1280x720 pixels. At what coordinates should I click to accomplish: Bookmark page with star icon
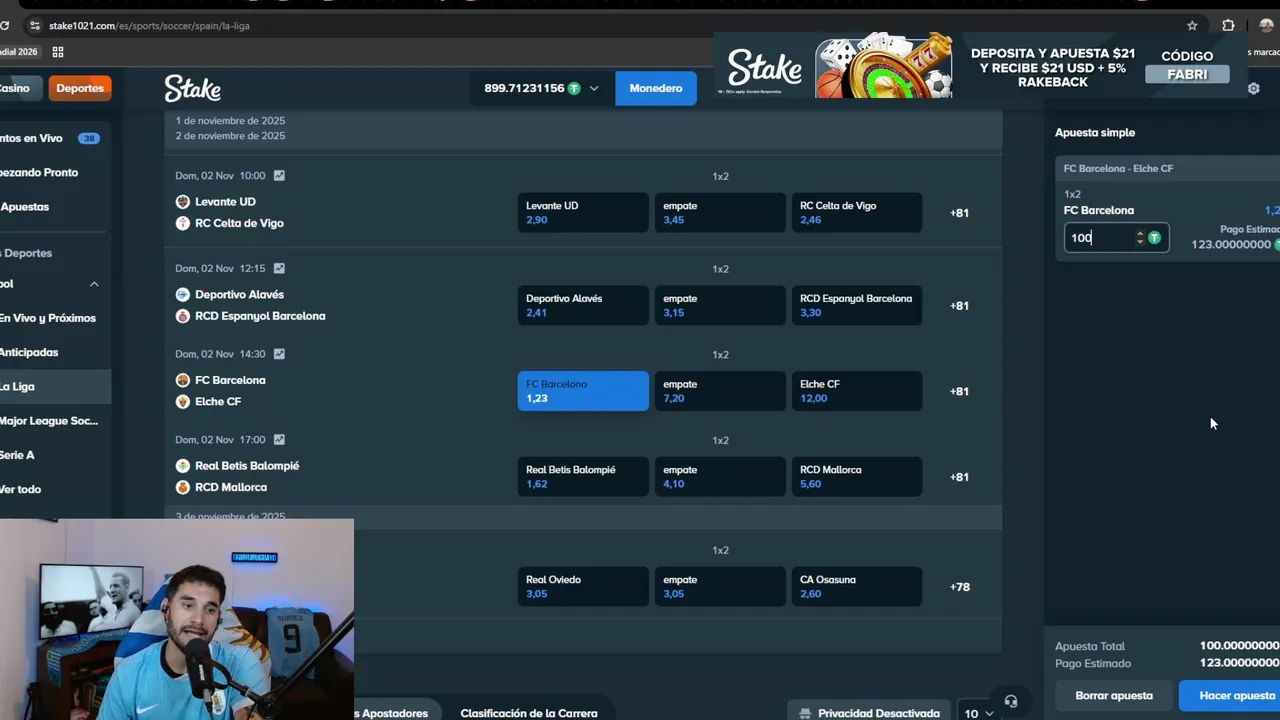1192,25
